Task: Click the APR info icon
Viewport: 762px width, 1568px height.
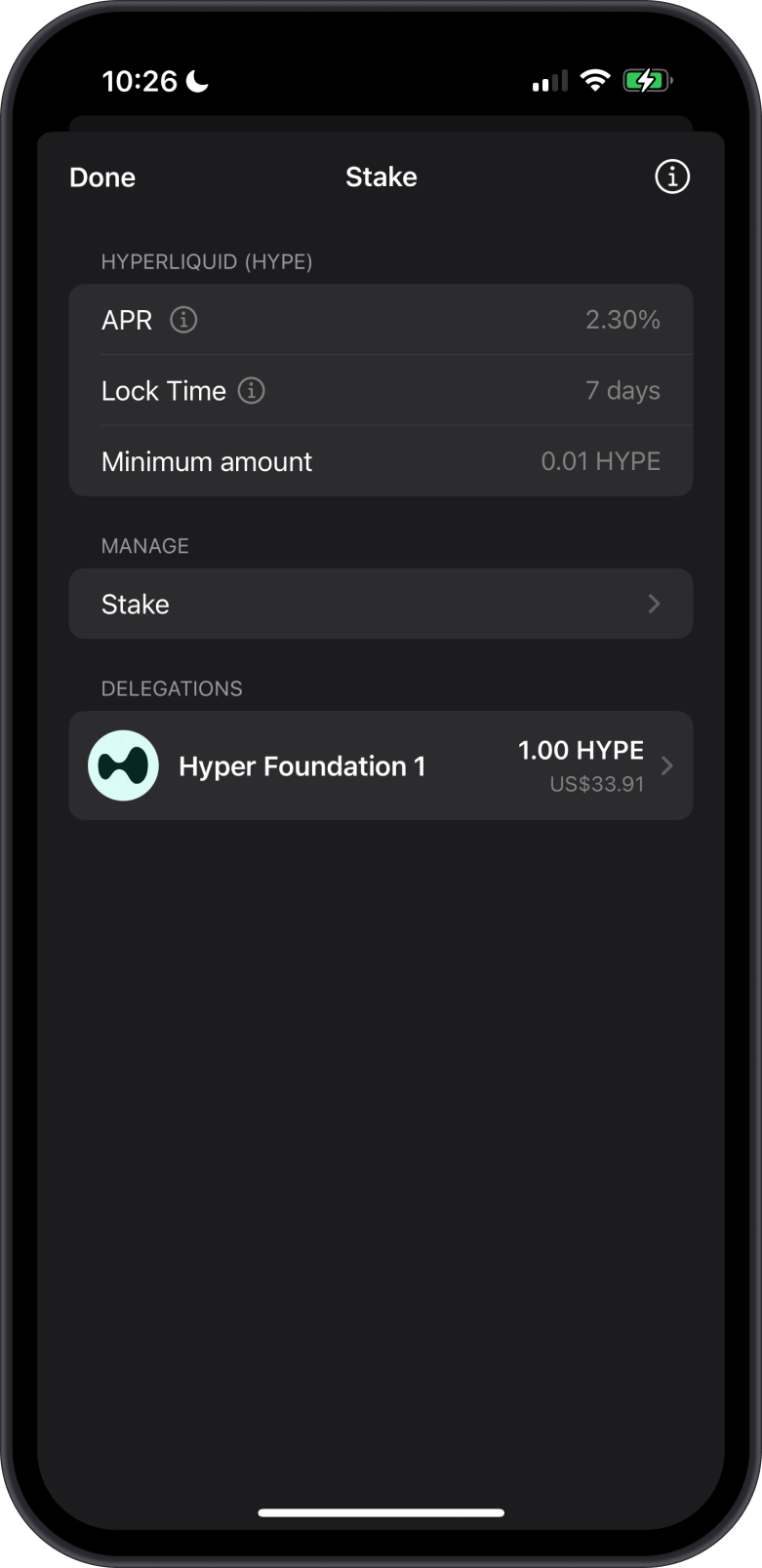Action: (x=185, y=320)
